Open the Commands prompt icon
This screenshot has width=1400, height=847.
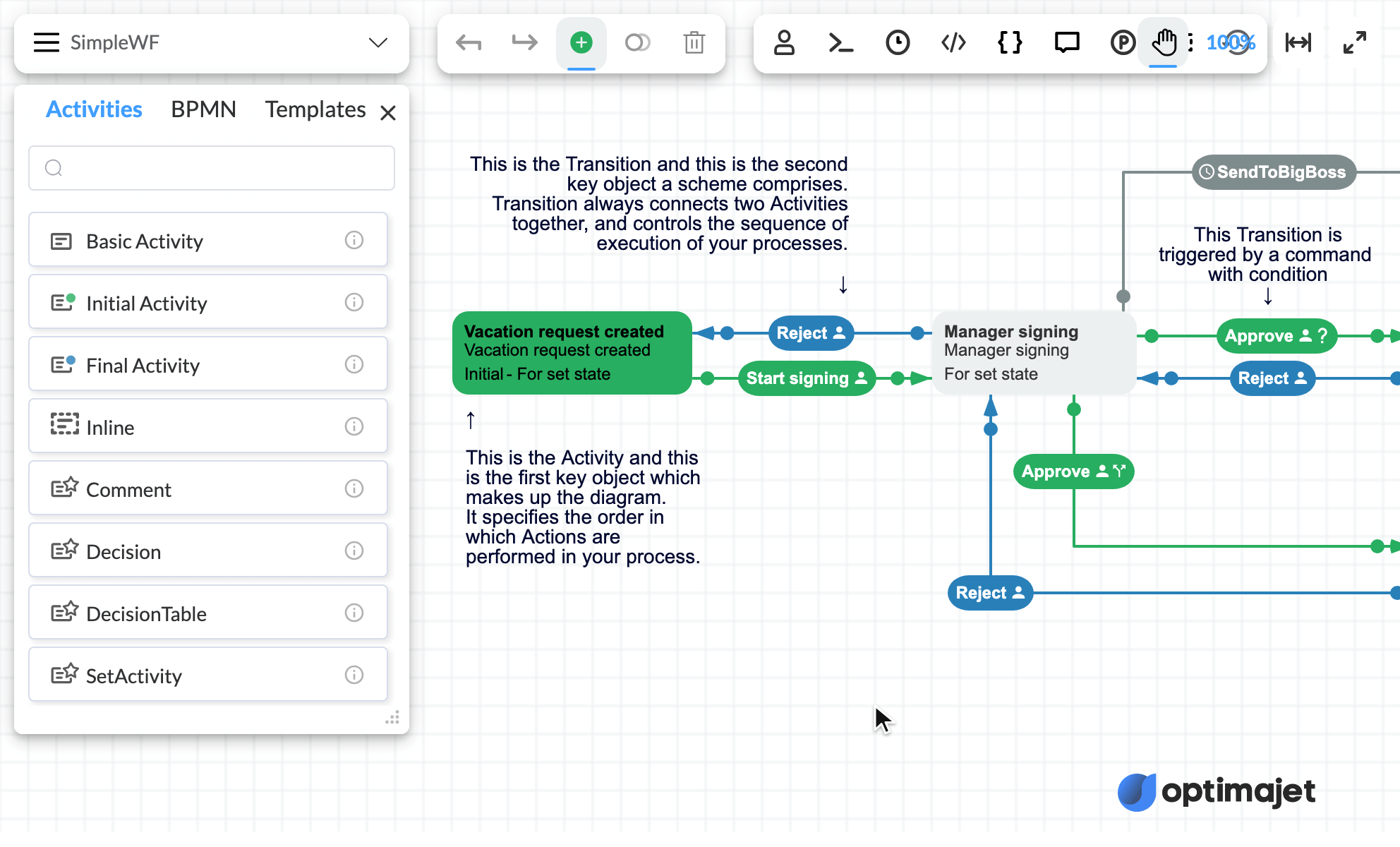[x=840, y=42]
